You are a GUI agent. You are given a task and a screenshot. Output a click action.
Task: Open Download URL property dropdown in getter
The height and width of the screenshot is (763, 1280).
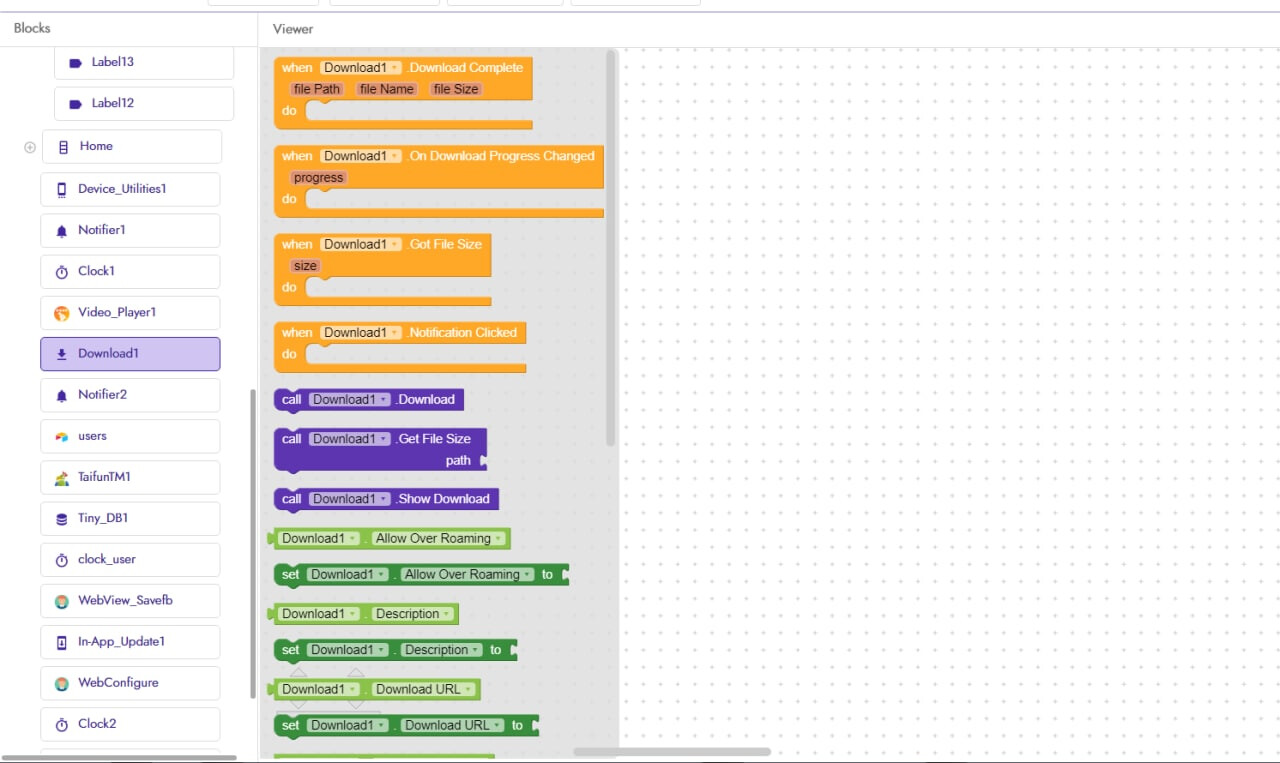tap(425, 689)
